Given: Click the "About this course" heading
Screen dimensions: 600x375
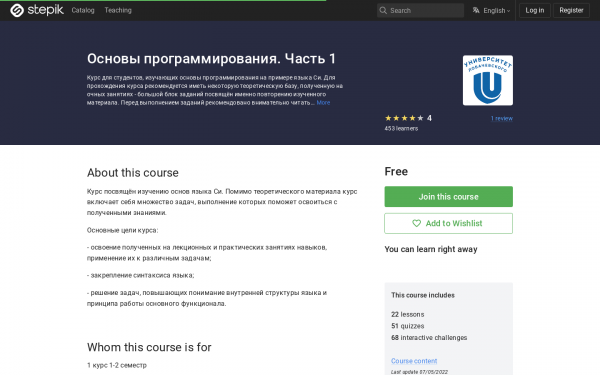Looking at the screenshot, I should (x=133, y=173).
